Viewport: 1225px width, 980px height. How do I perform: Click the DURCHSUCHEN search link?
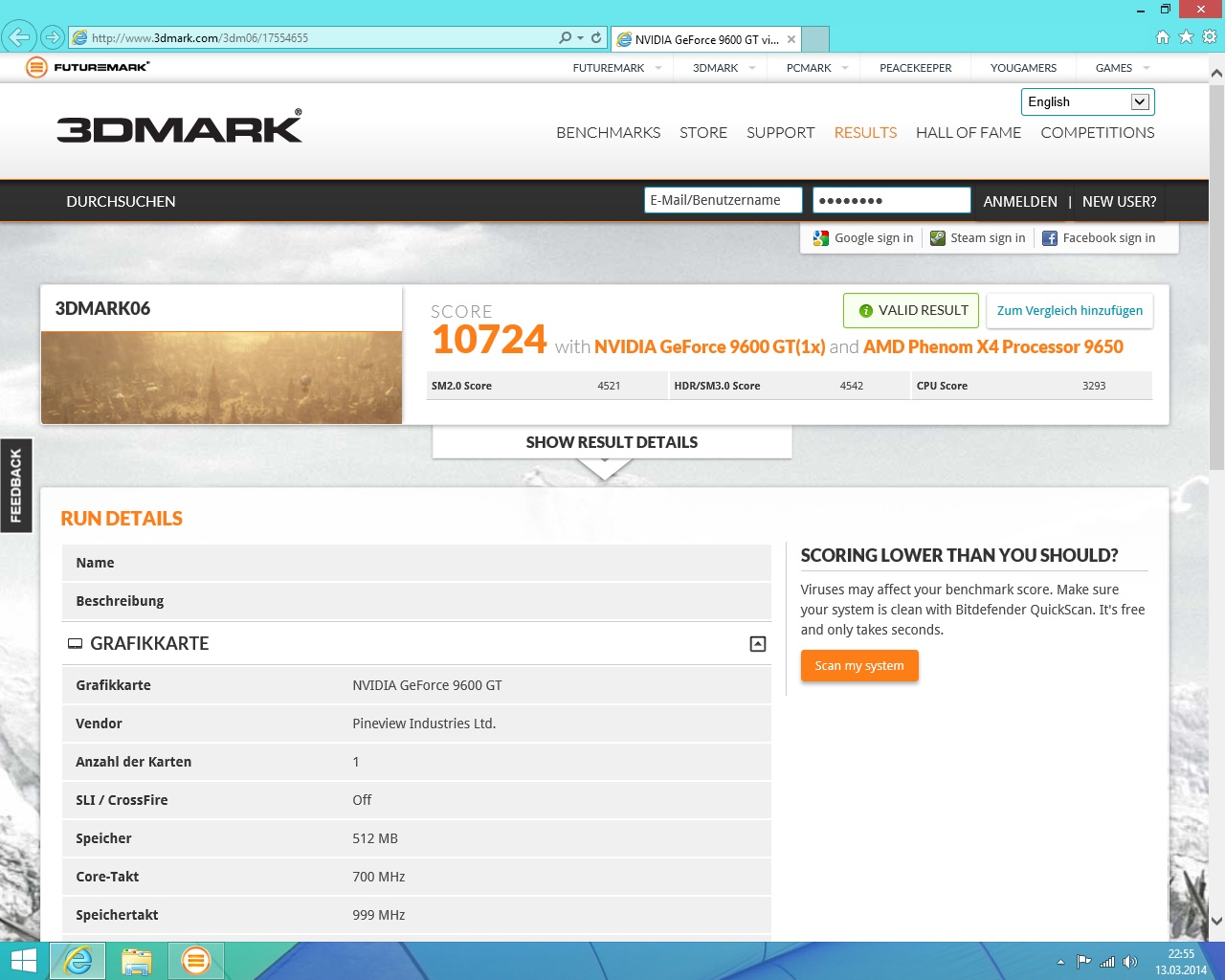click(121, 202)
